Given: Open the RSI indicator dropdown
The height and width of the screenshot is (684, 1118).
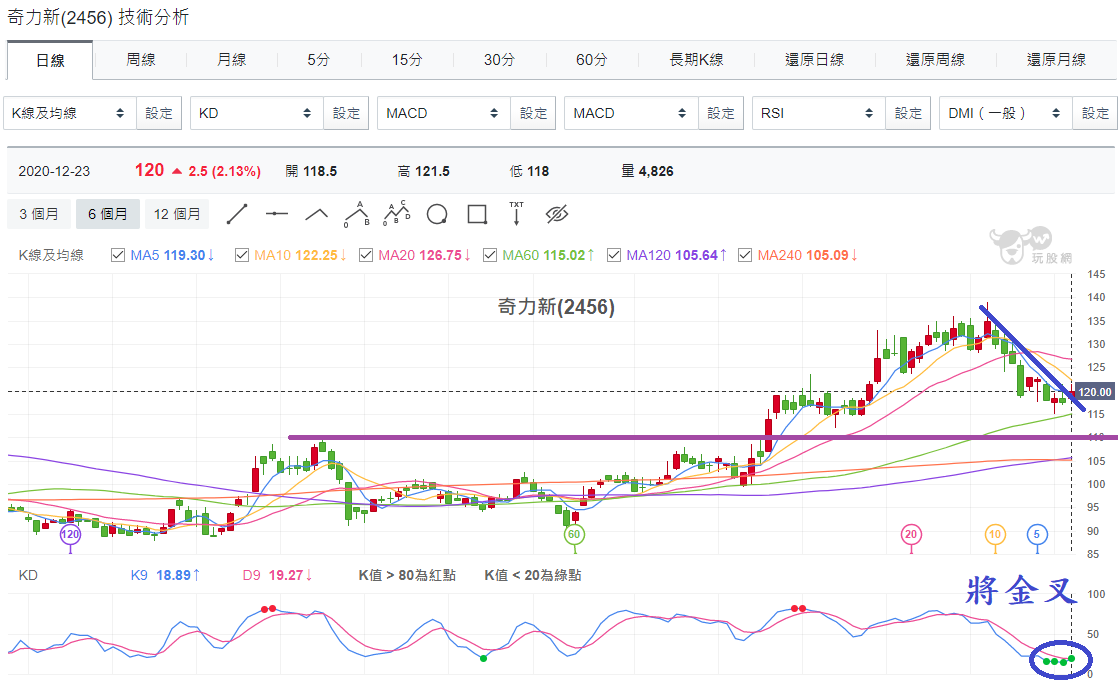Looking at the screenshot, I should [819, 113].
